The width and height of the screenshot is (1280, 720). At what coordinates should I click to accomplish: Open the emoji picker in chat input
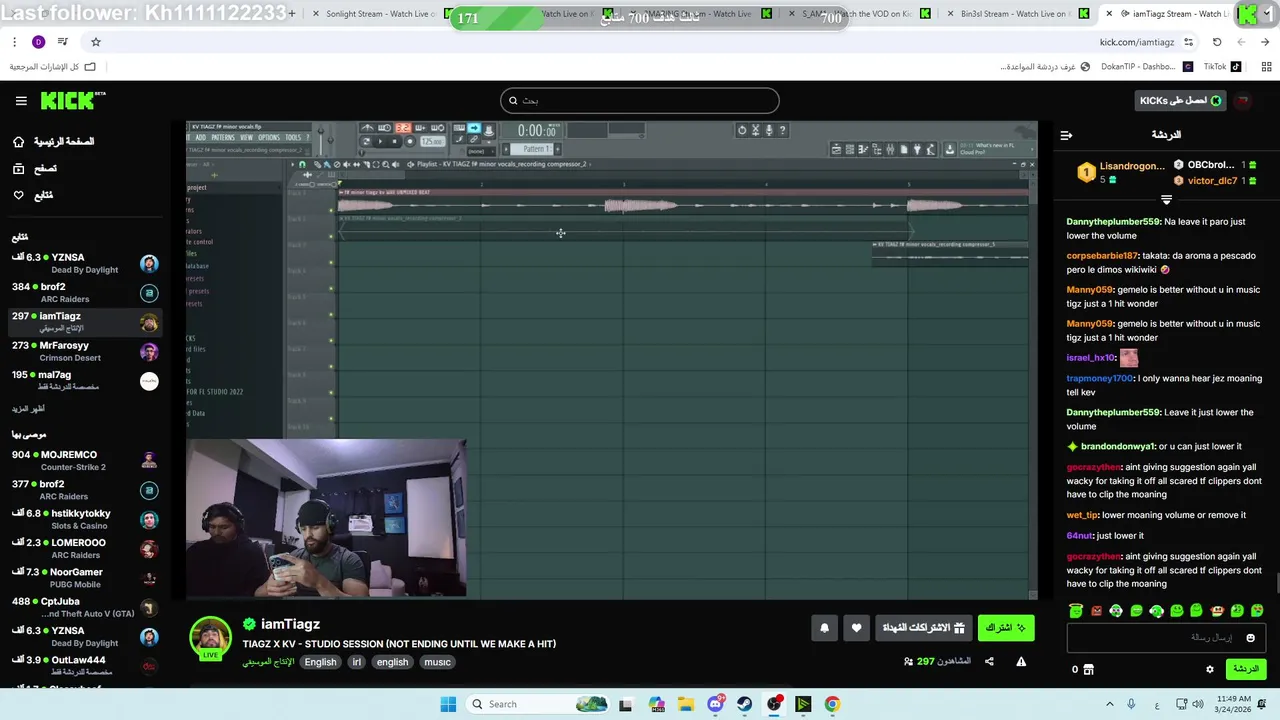click(1250, 638)
